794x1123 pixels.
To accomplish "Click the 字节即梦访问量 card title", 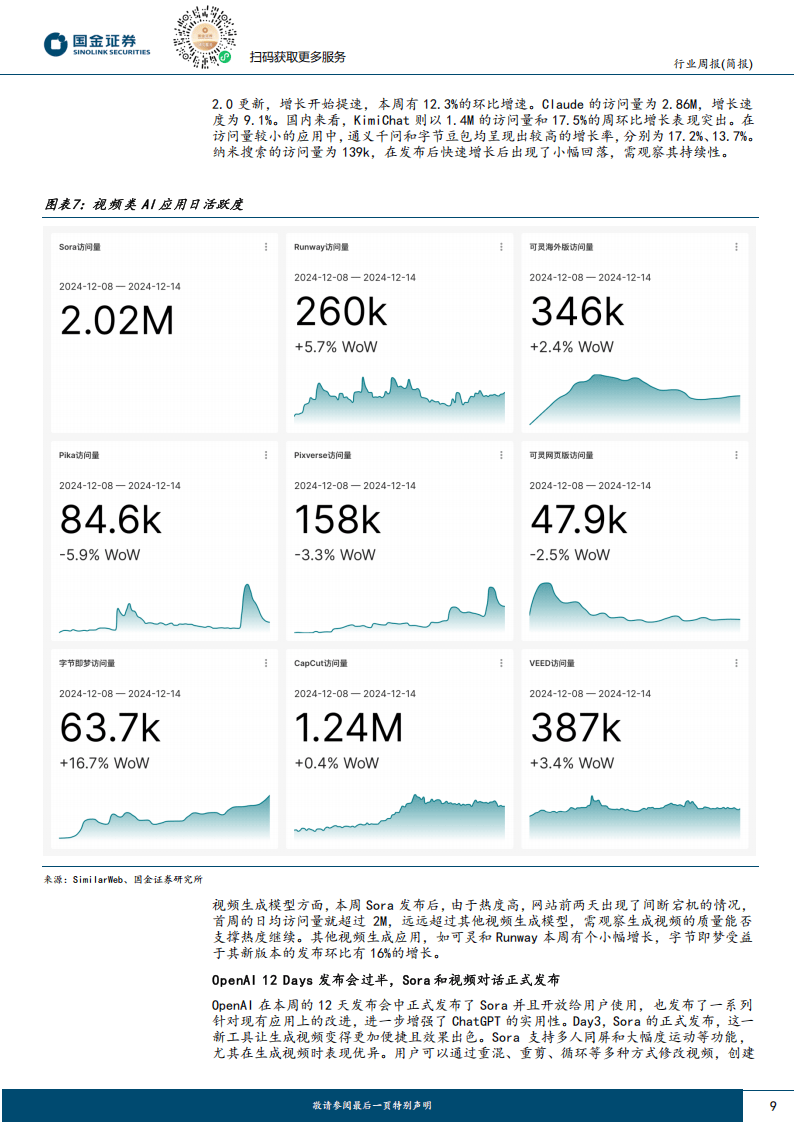I will point(87,663).
